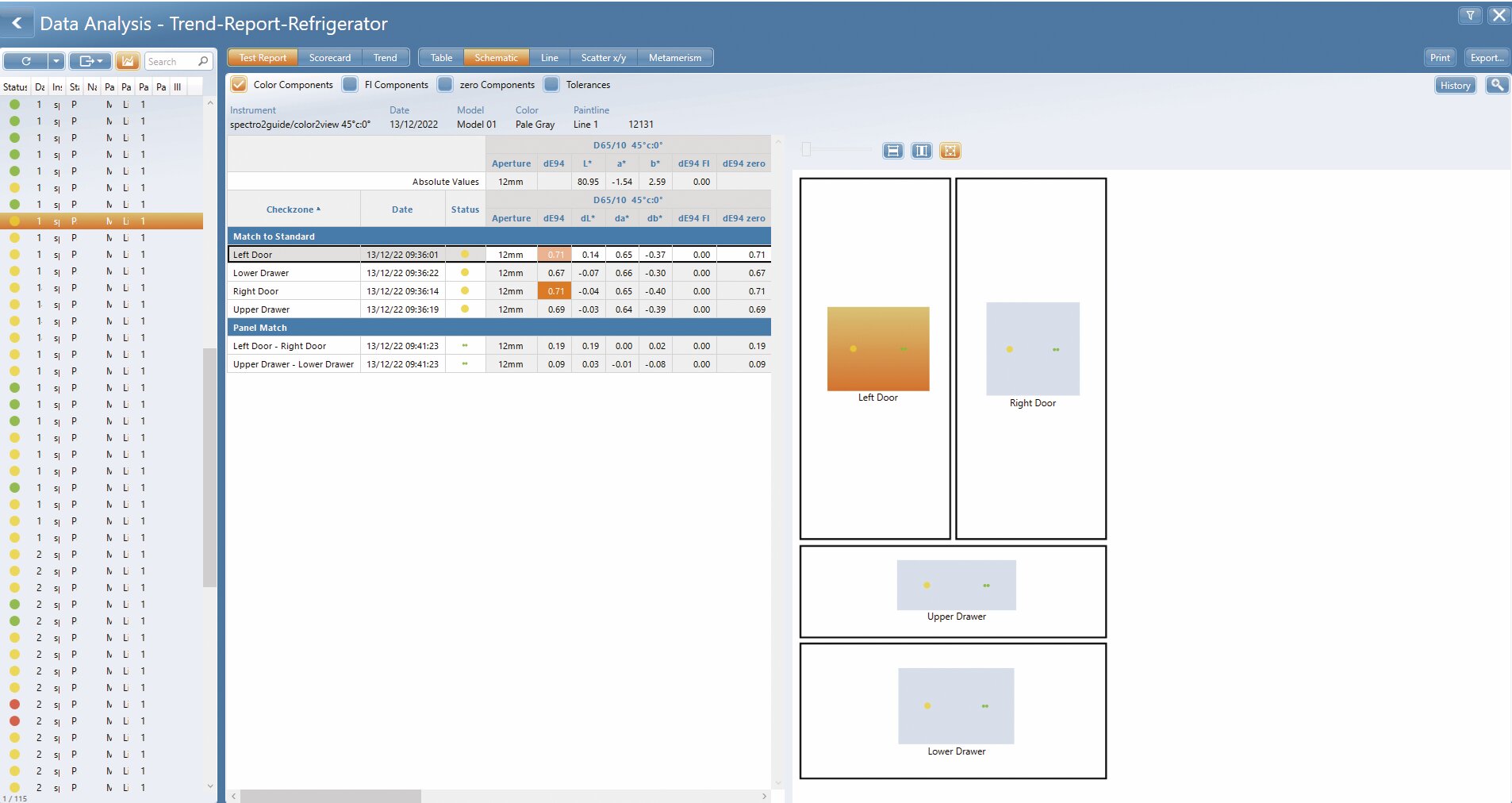
Task: Select the Line view tab
Action: [x=550, y=57]
